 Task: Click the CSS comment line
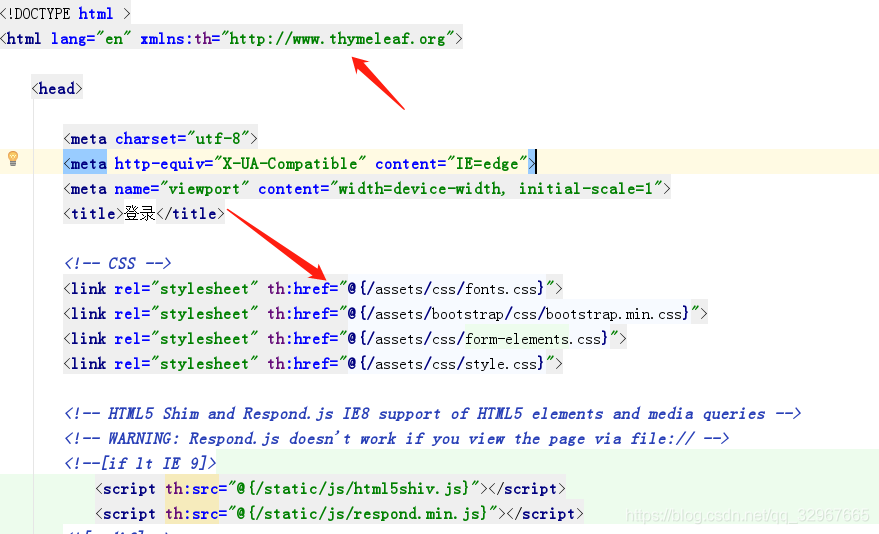(x=117, y=264)
